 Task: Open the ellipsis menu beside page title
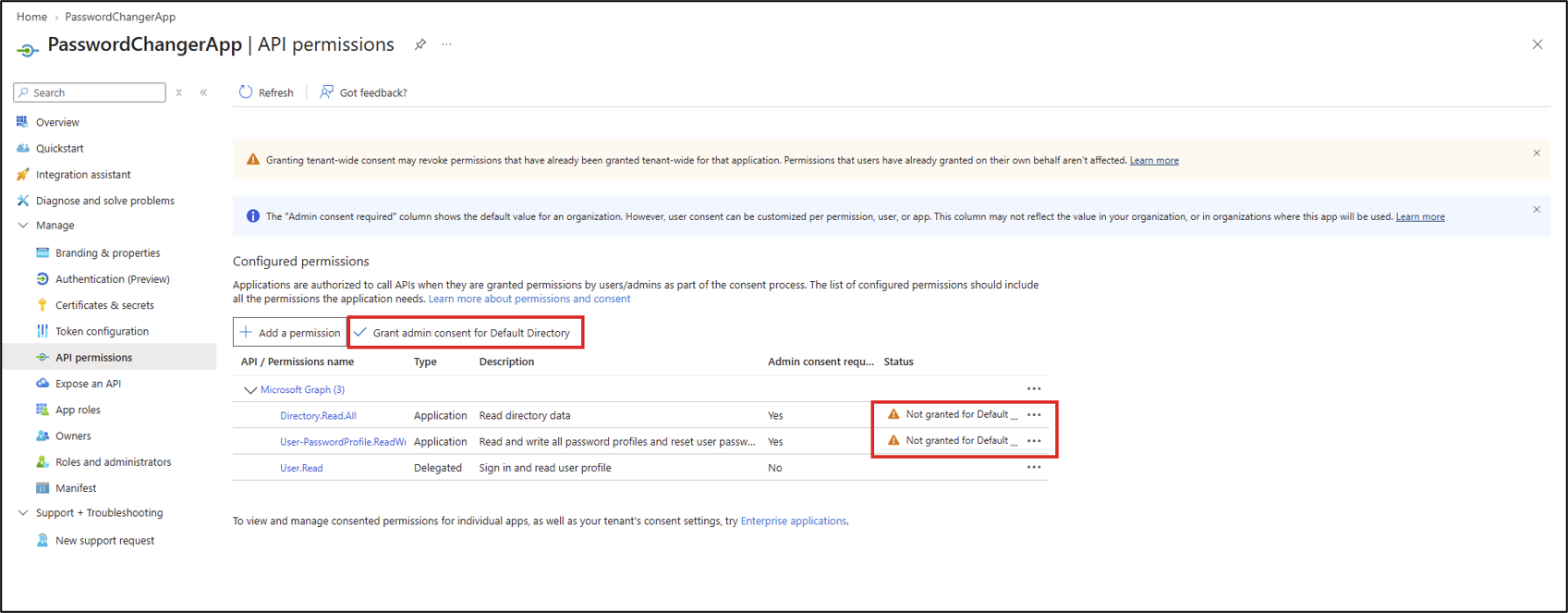(x=446, y=44)
